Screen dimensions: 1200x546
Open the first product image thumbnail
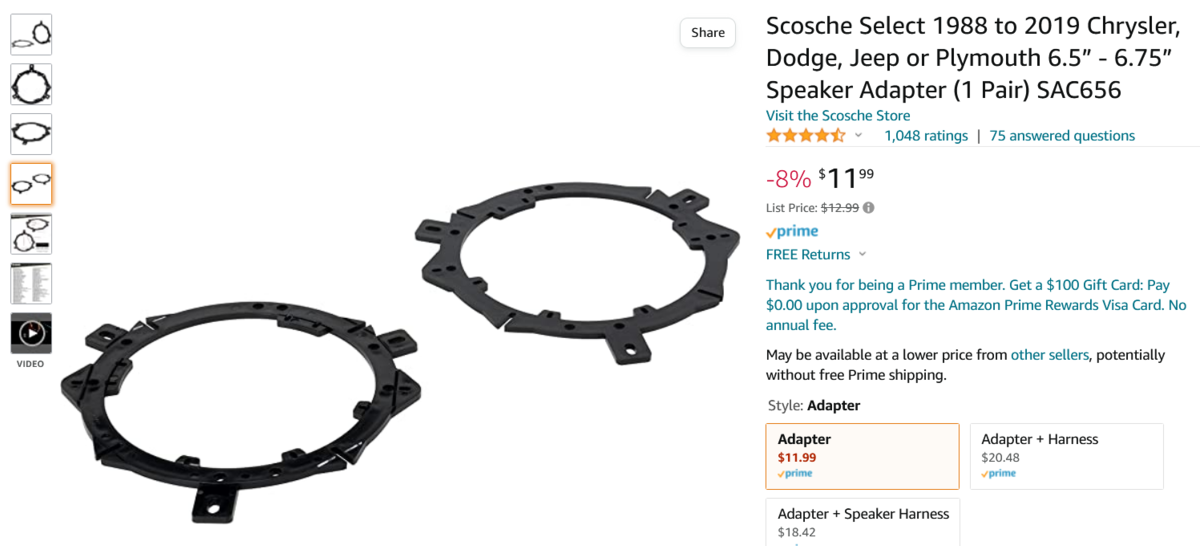coord(31,35)
